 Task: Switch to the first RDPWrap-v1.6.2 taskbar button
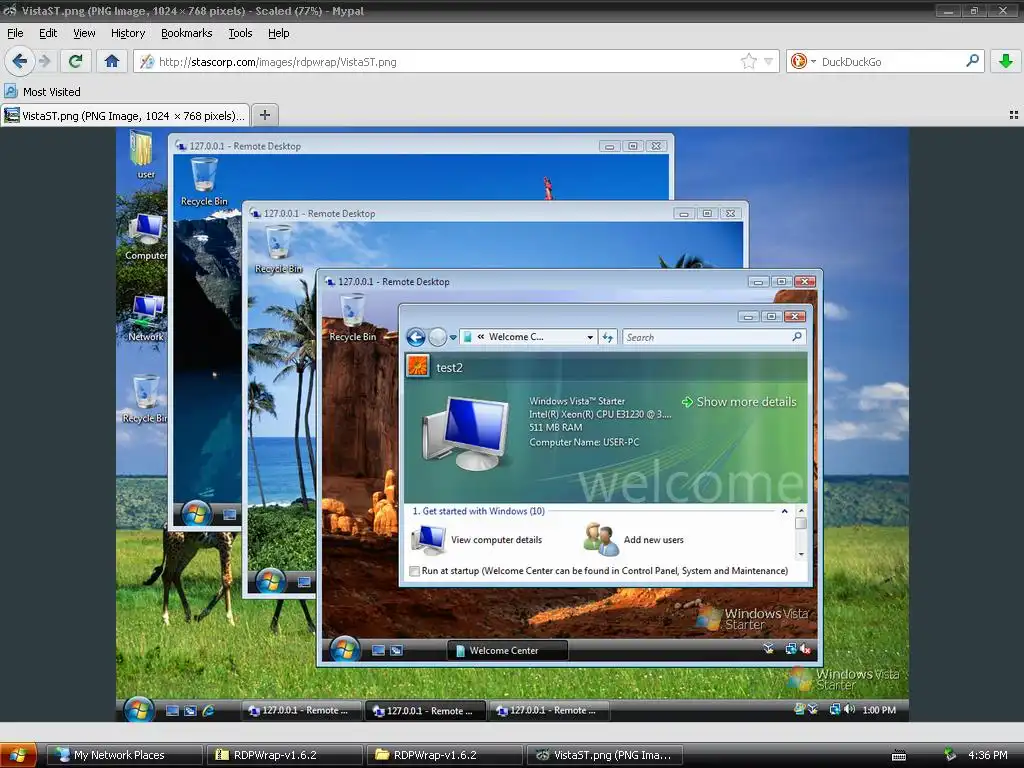point(285,755)
